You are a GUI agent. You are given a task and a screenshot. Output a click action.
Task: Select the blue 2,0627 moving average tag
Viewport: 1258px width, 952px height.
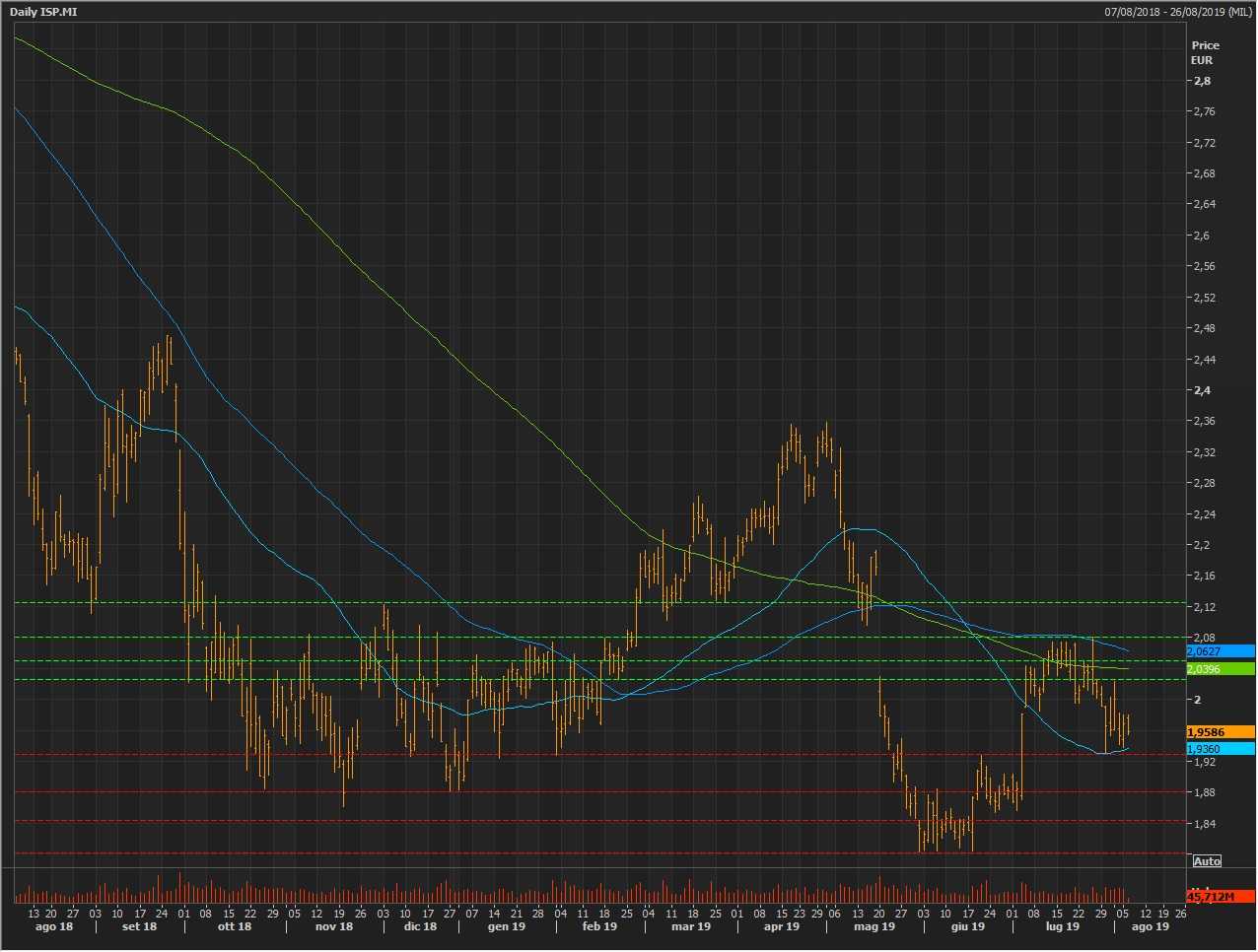coord(1220,651)
